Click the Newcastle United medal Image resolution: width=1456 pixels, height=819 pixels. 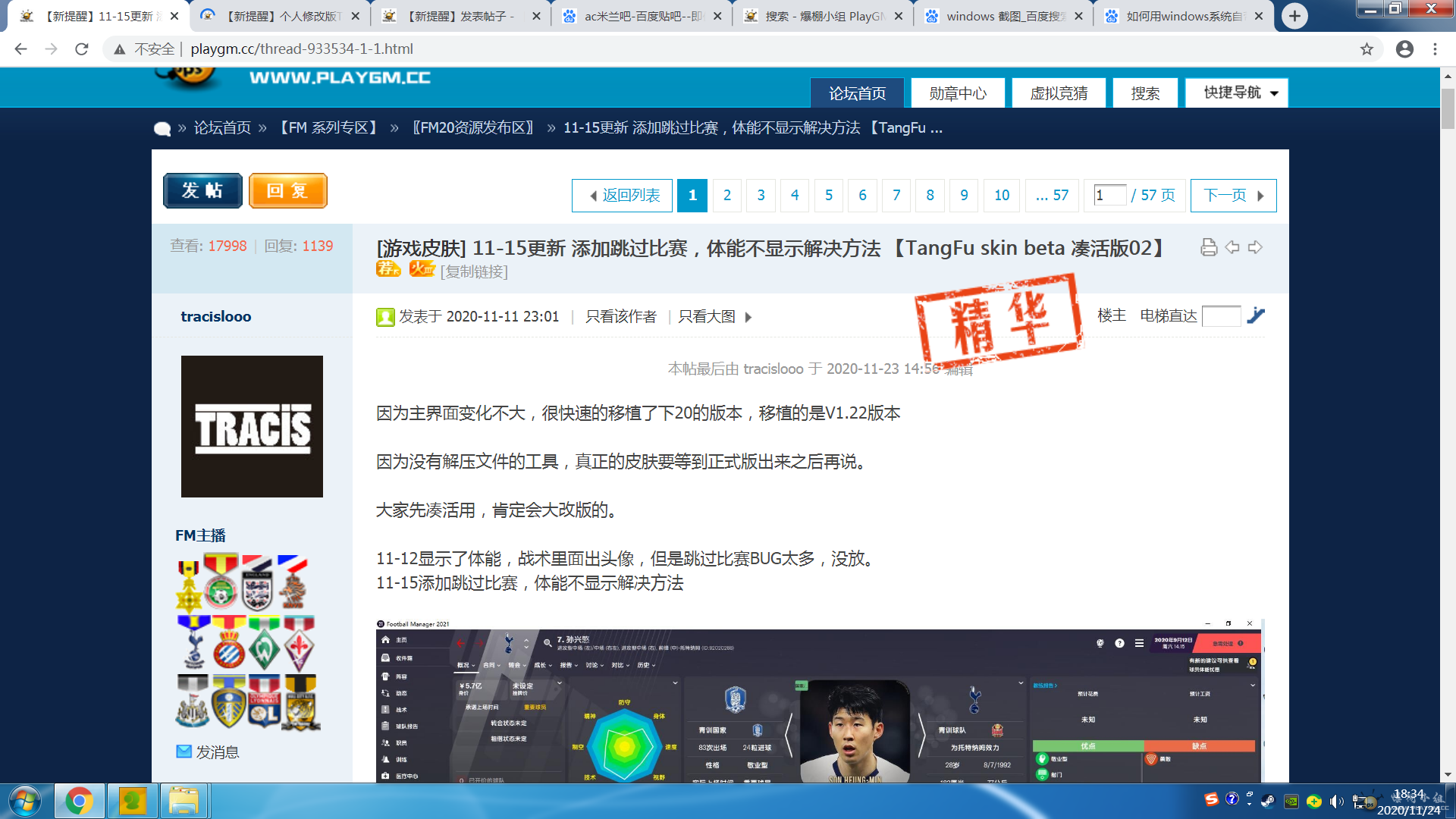(193, 701)
